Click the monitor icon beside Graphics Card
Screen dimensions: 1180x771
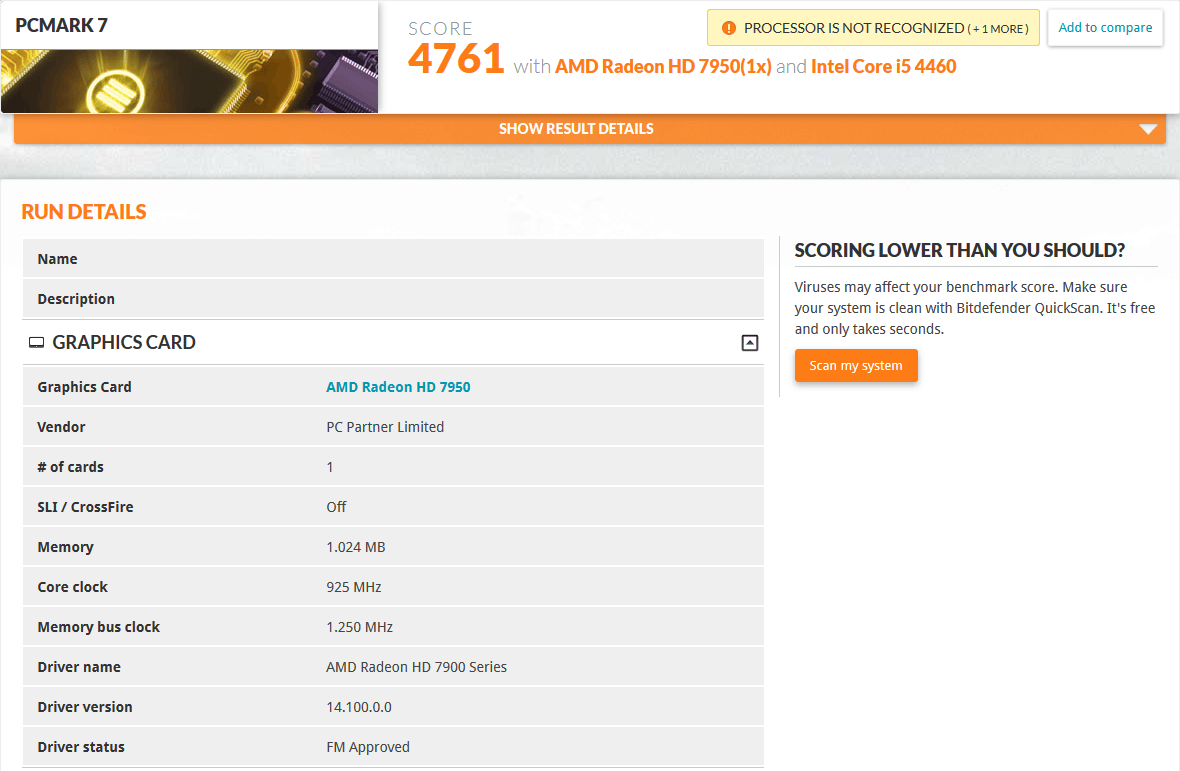coord(36,343)
